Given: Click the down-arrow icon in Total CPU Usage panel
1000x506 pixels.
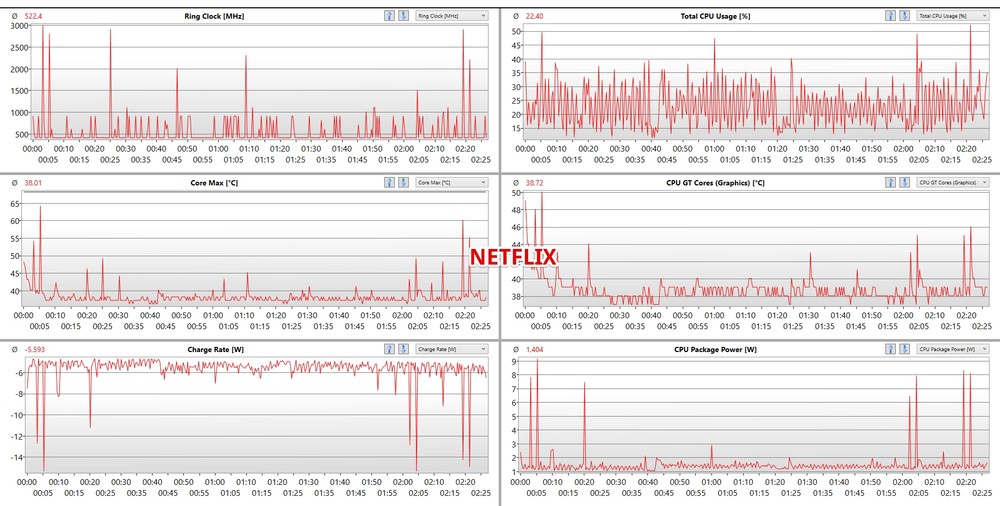Looking at the screenshot, I should [905, 16].
